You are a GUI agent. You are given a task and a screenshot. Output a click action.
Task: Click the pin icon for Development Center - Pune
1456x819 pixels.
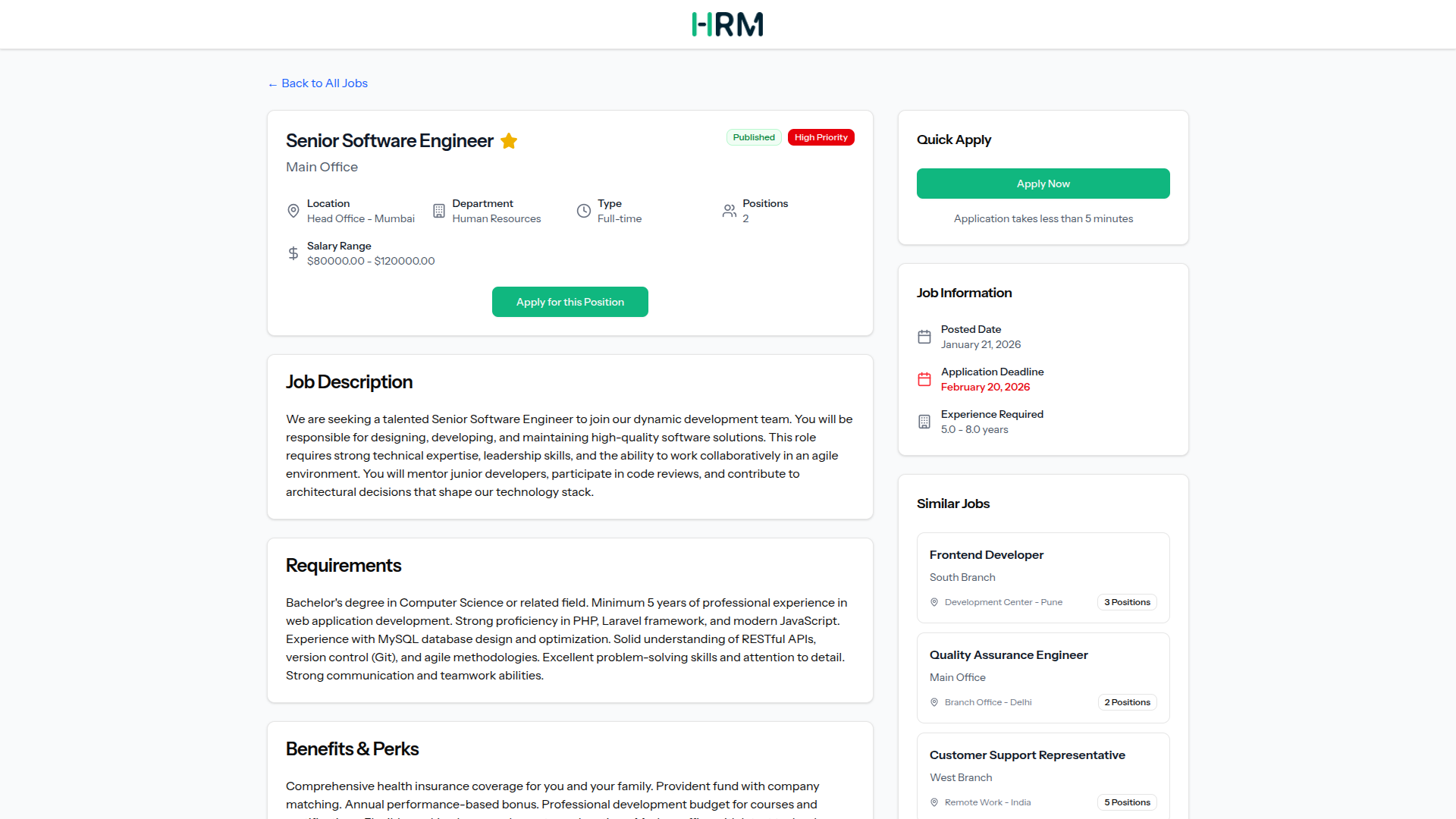pos(934,602)
